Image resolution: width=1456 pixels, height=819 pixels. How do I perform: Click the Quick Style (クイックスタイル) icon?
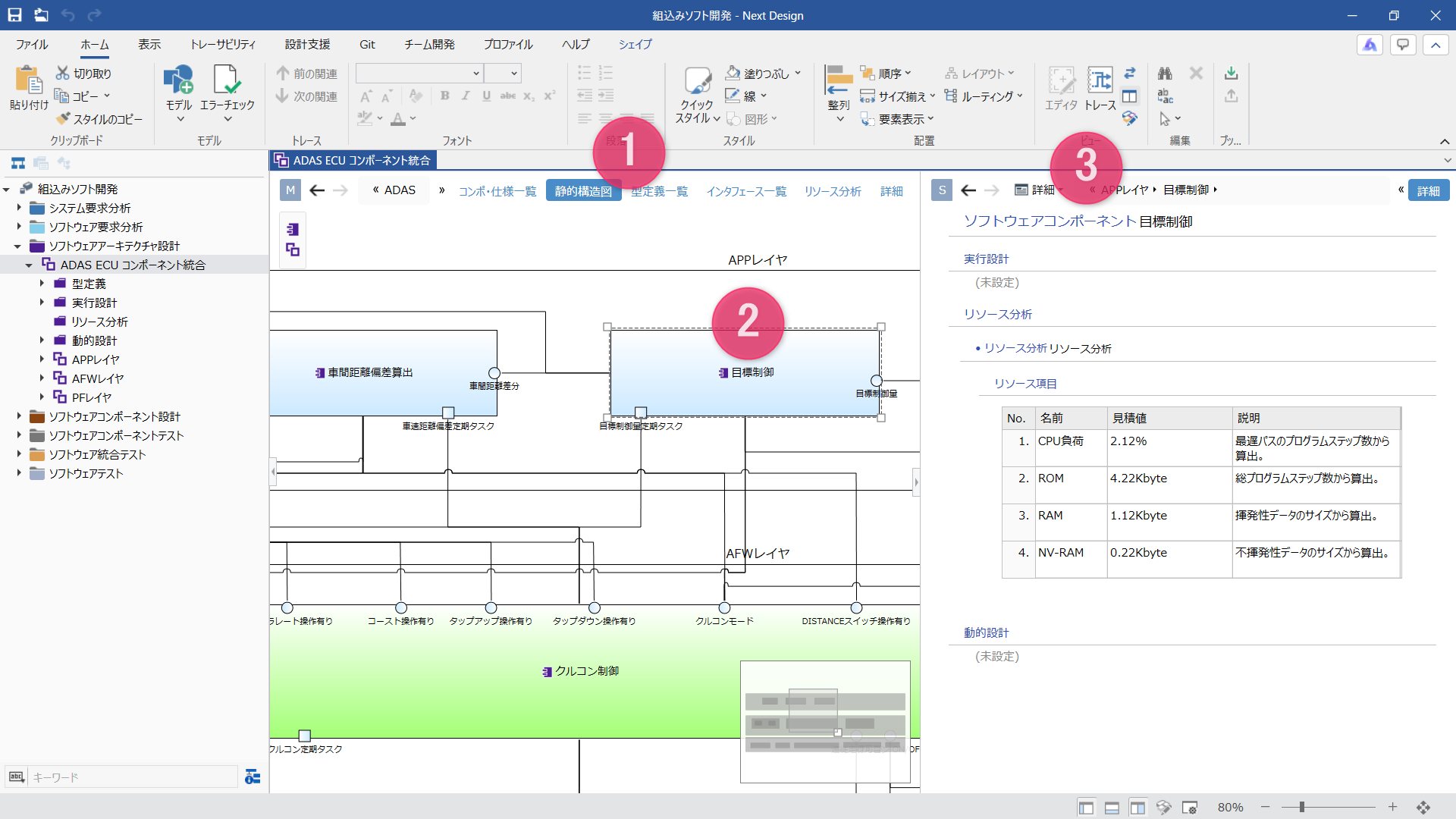coord(697,80)
